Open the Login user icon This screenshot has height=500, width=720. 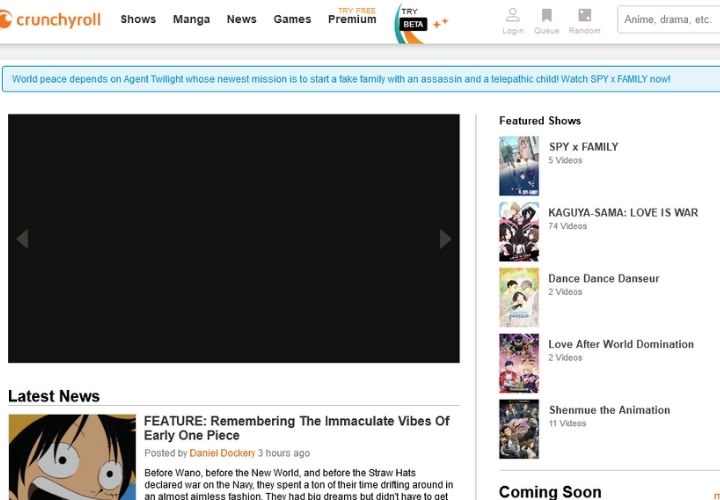513,16
